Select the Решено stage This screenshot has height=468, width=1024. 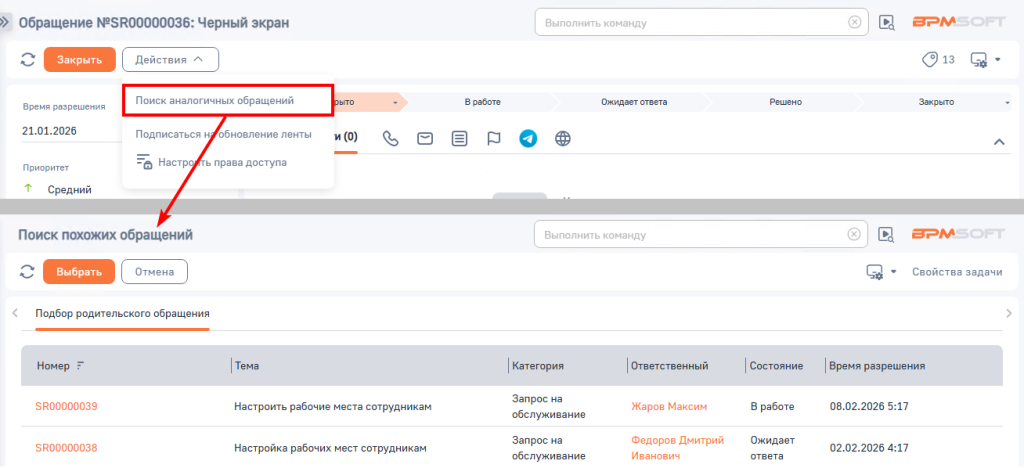point(787,102)
